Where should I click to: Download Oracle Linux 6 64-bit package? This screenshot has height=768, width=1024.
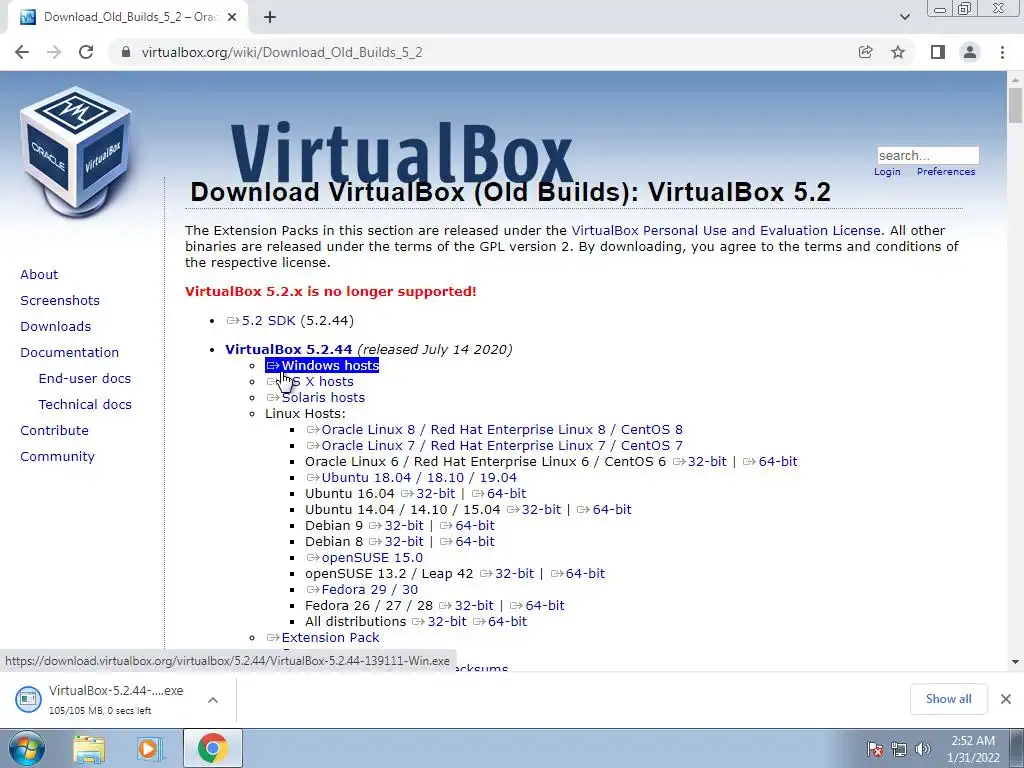pos(771,462)
